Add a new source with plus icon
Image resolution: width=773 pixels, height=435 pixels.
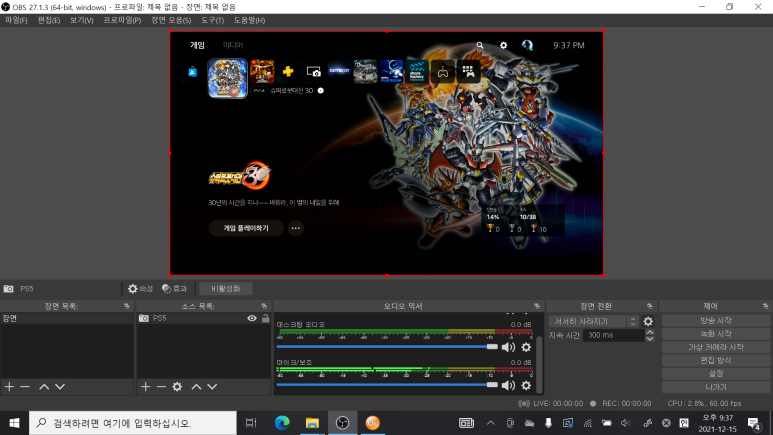pos(145,387)
